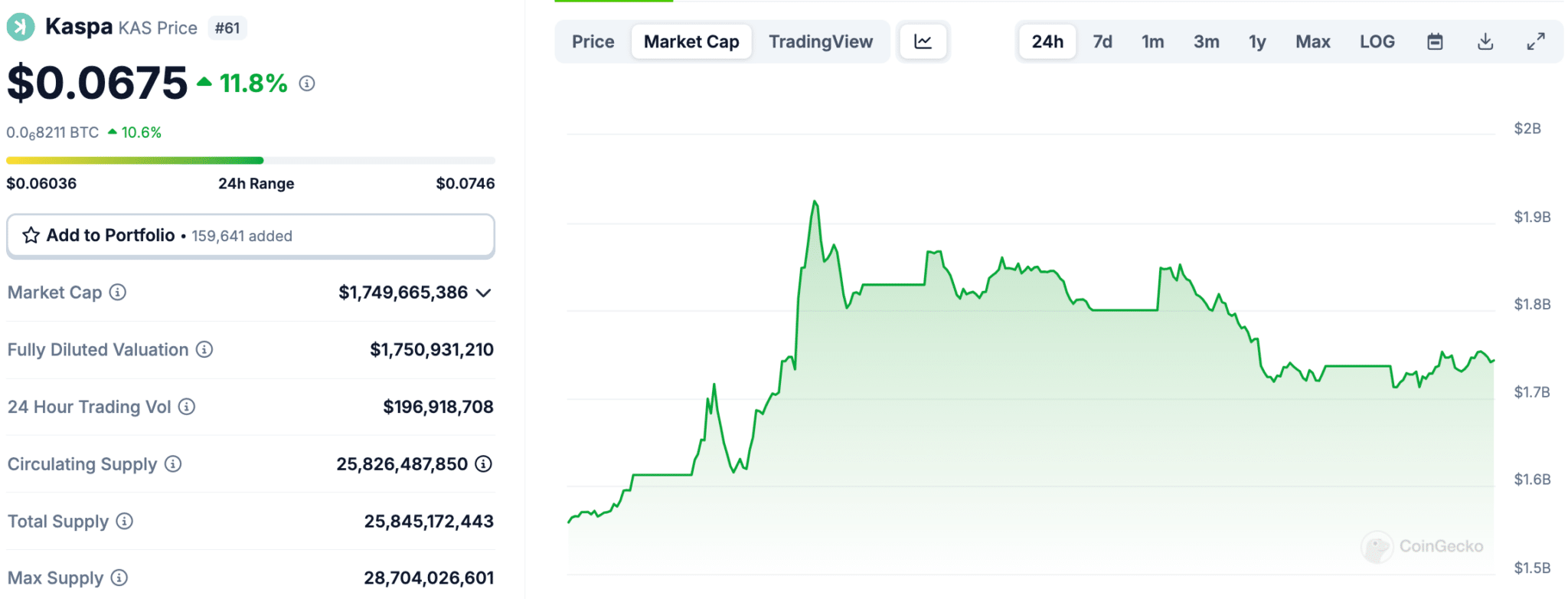Switch to the TradingView tab

click(x=820, y=41)
